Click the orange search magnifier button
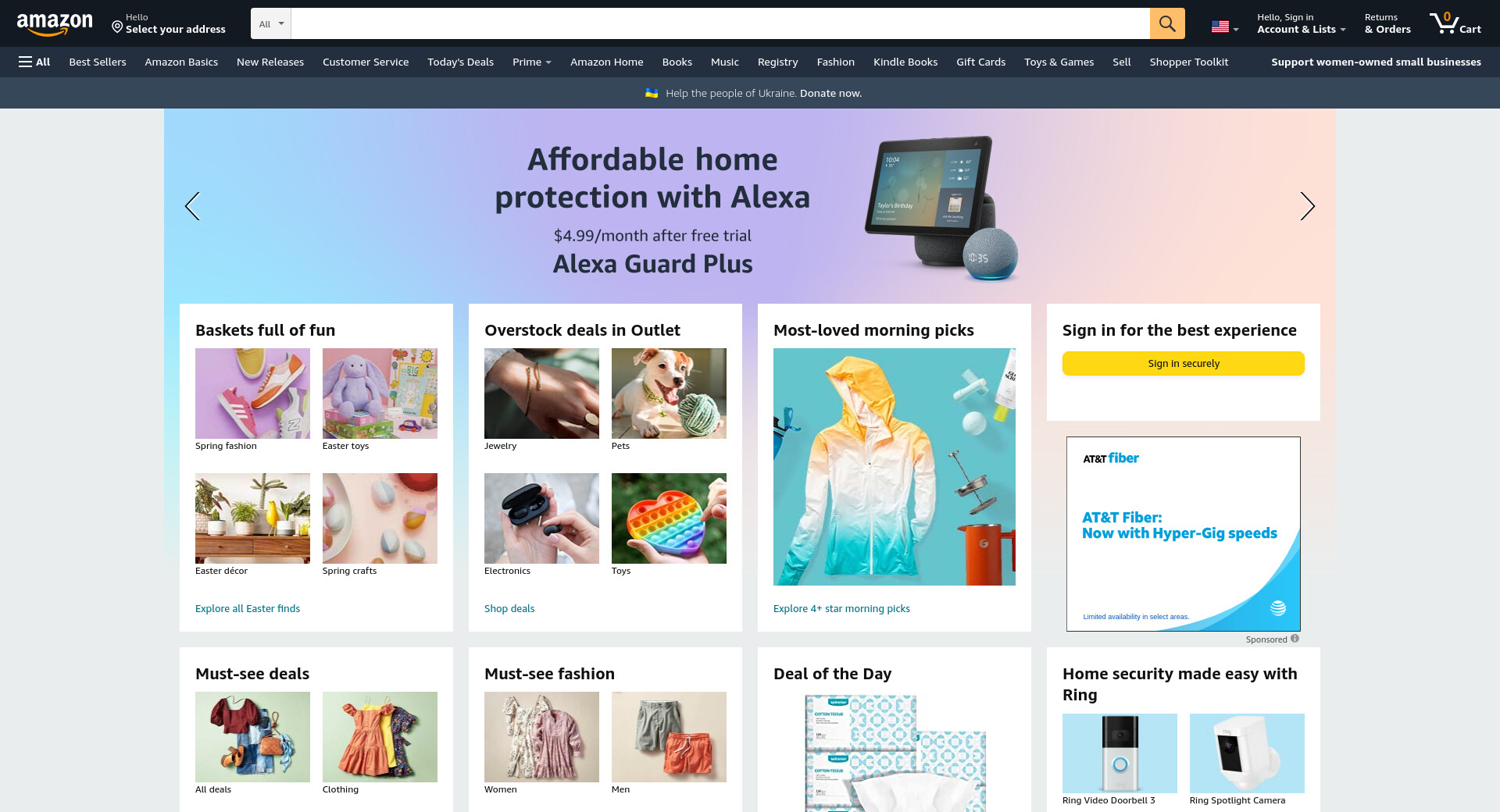The height and width of the screenshot is (812, 1500). tap(1167, 23)
